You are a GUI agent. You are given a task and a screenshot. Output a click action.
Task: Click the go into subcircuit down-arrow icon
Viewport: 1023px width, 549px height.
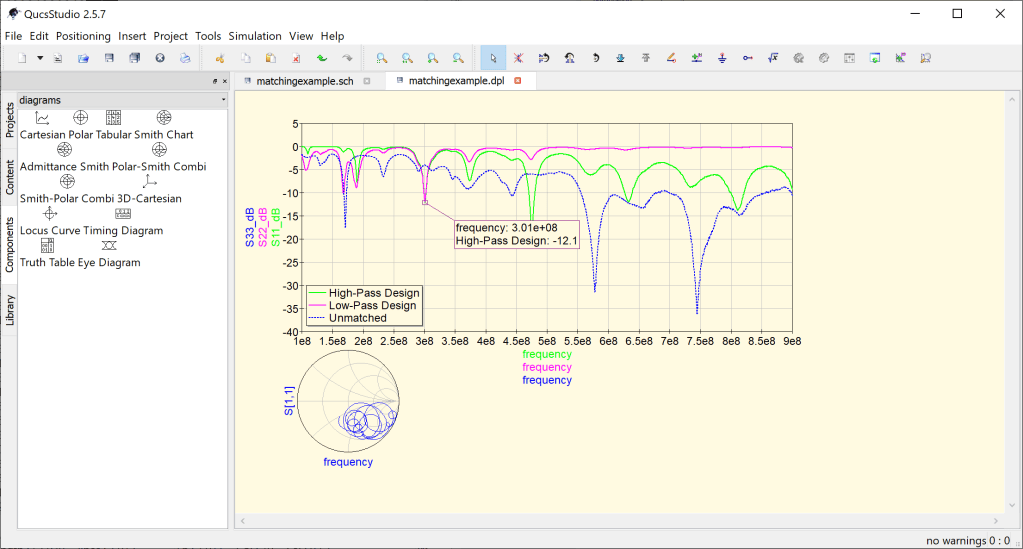tap(620, 58)
